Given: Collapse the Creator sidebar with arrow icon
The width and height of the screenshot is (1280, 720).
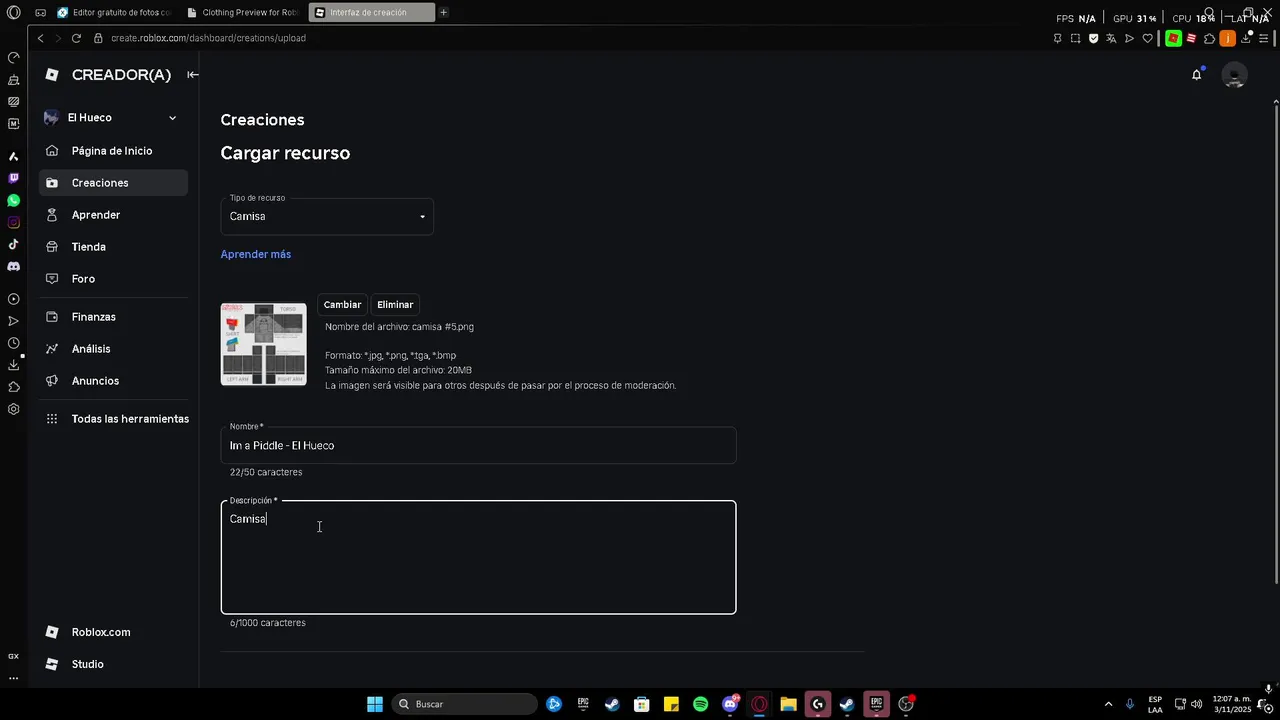Looking at the screenshot, I should coord(193,75).
